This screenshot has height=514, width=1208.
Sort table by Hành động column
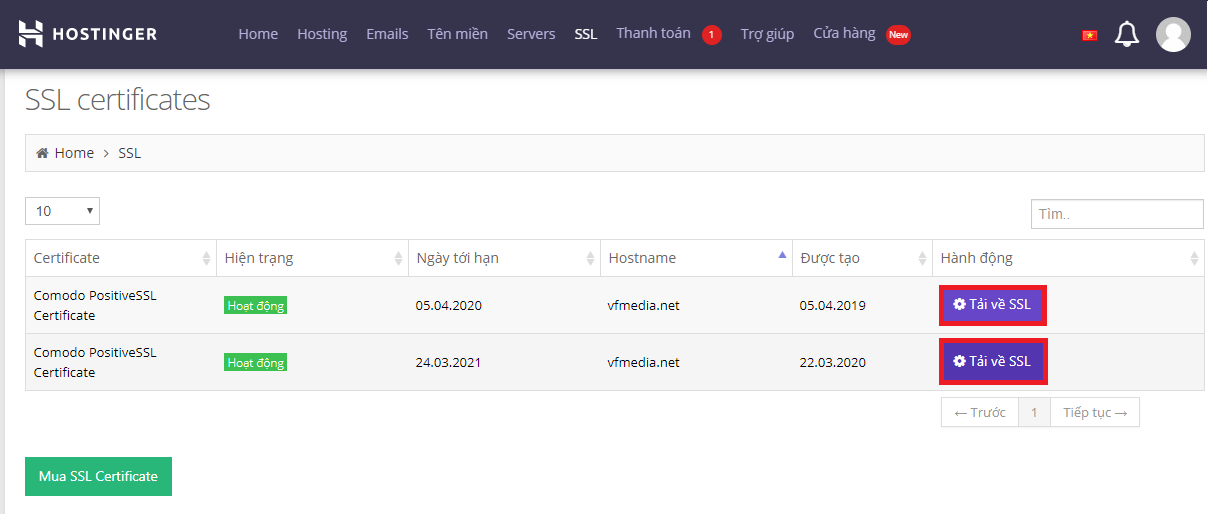(x=1069, y=258)
